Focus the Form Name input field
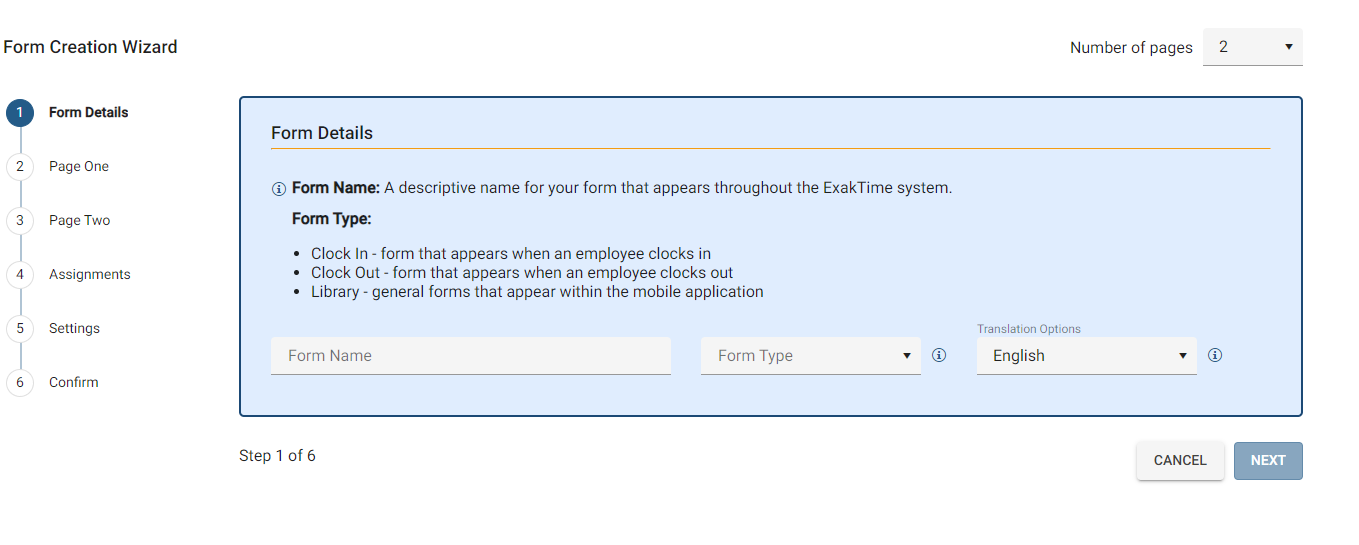The height and width of the screenshot is (545, 1359). click(x=471, y=356)
